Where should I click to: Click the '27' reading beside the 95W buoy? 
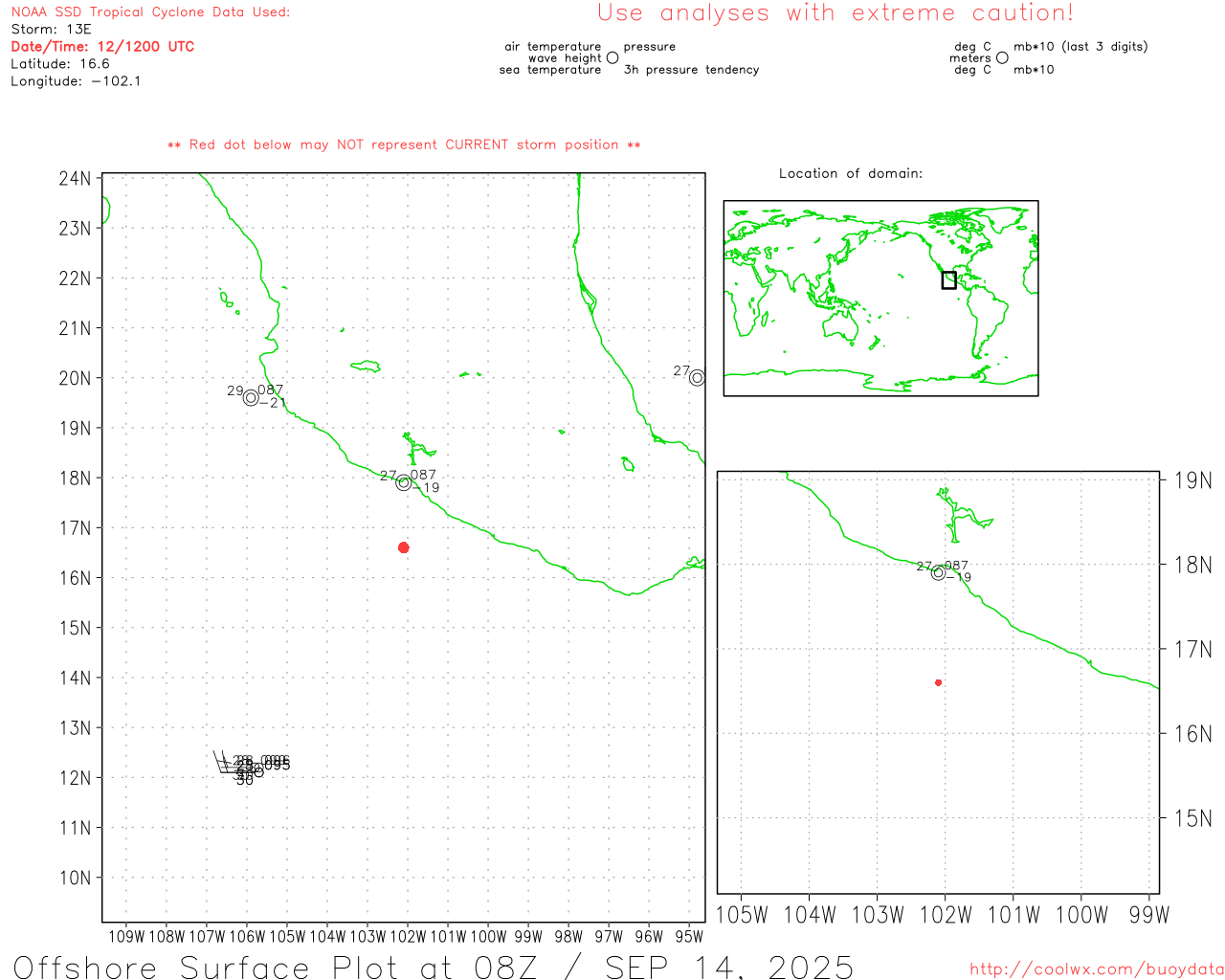click(681, 370)
